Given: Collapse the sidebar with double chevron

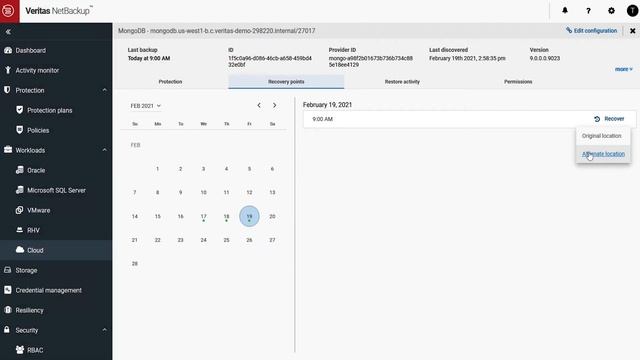Looking at the screenshot, I should click(8, 31).
